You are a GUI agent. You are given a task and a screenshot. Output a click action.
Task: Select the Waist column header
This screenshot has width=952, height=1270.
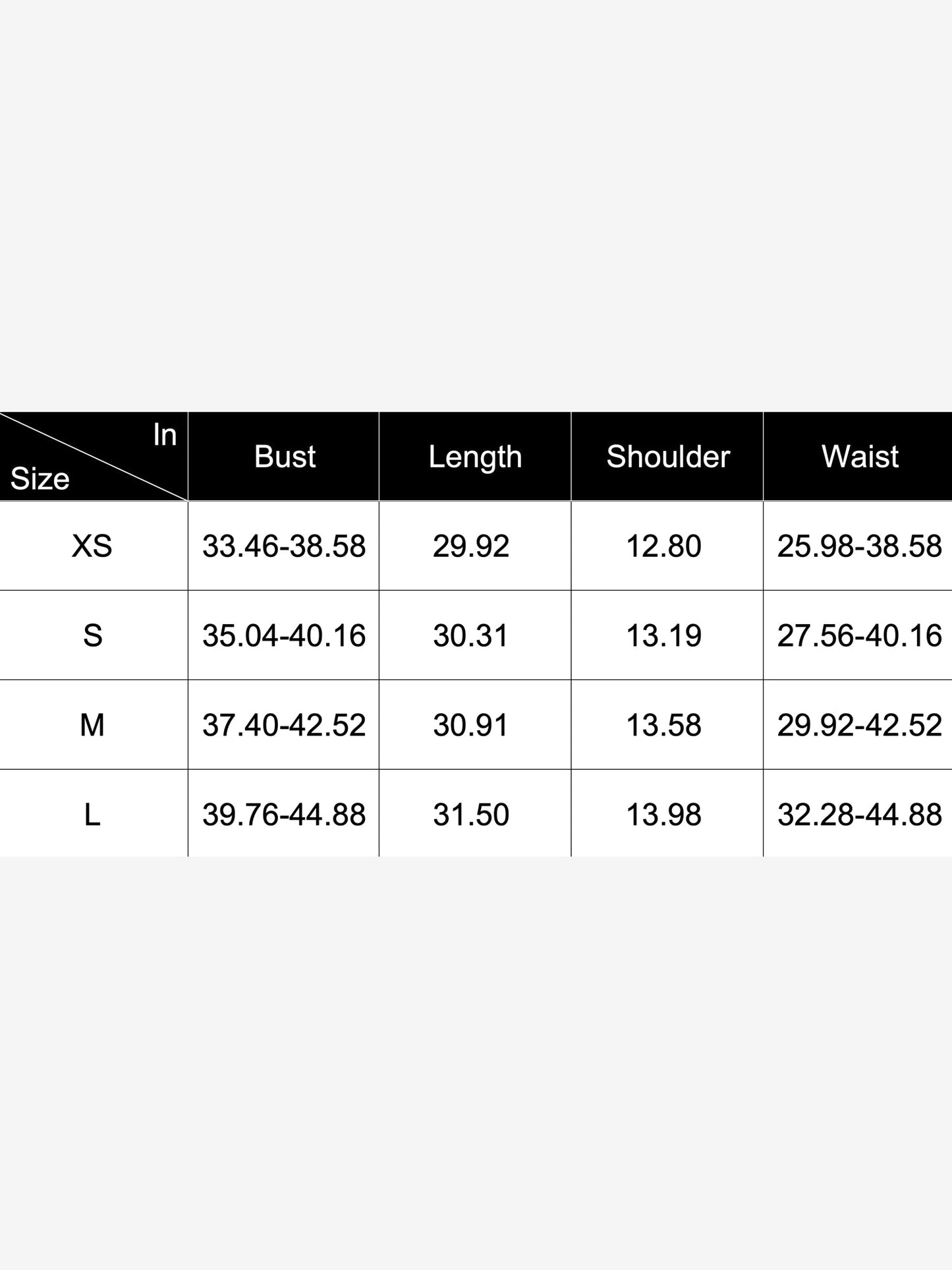pyautogui.click(x=858, y=456)
